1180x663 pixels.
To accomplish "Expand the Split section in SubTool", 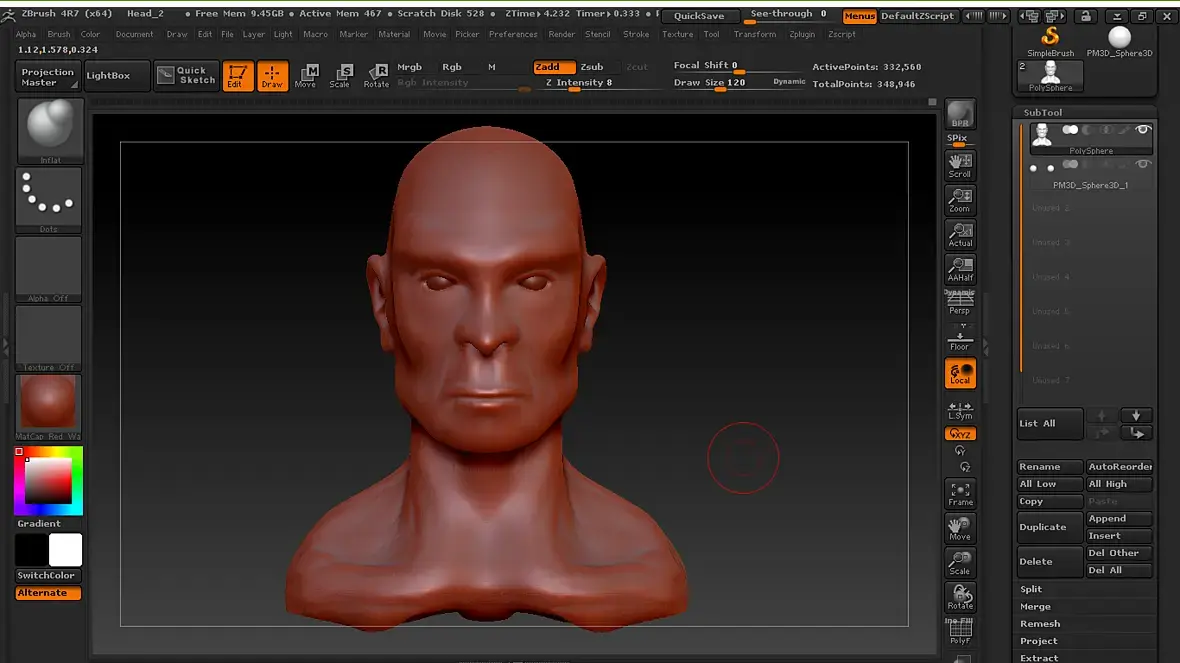I will pos(1031,589).
